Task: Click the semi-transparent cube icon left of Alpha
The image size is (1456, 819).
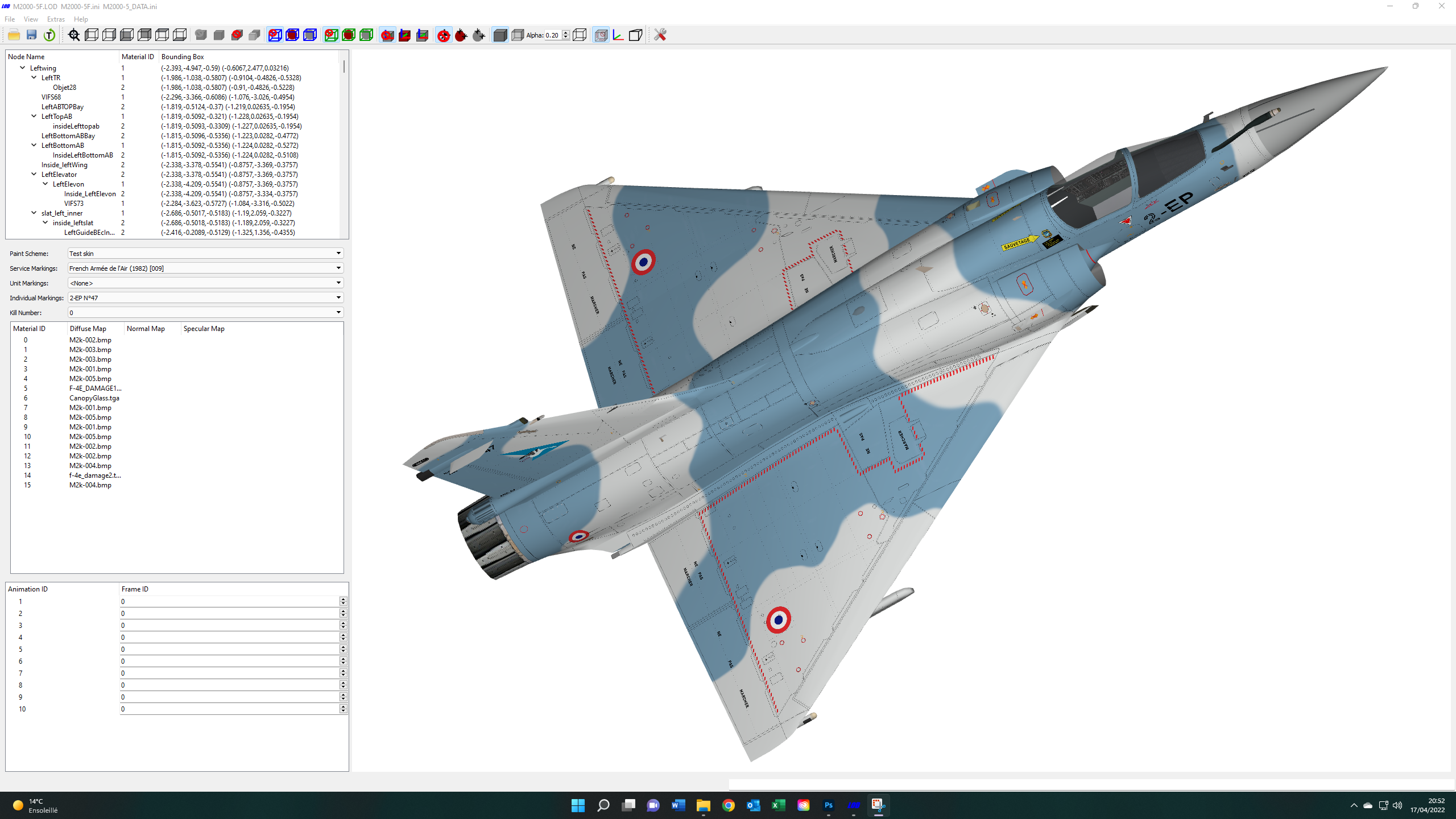Action: click(518, 35)
